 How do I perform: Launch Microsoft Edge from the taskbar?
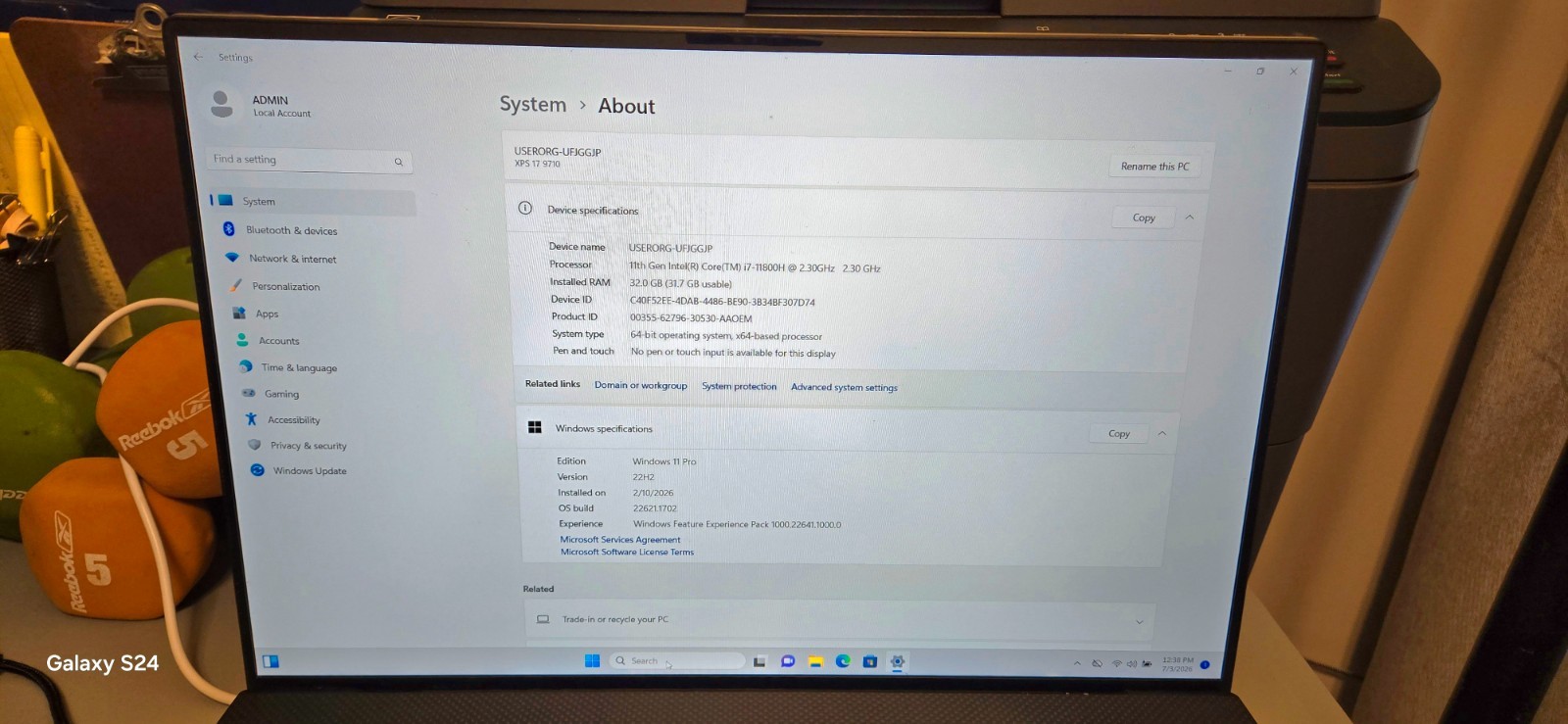(x=842, y=661)
